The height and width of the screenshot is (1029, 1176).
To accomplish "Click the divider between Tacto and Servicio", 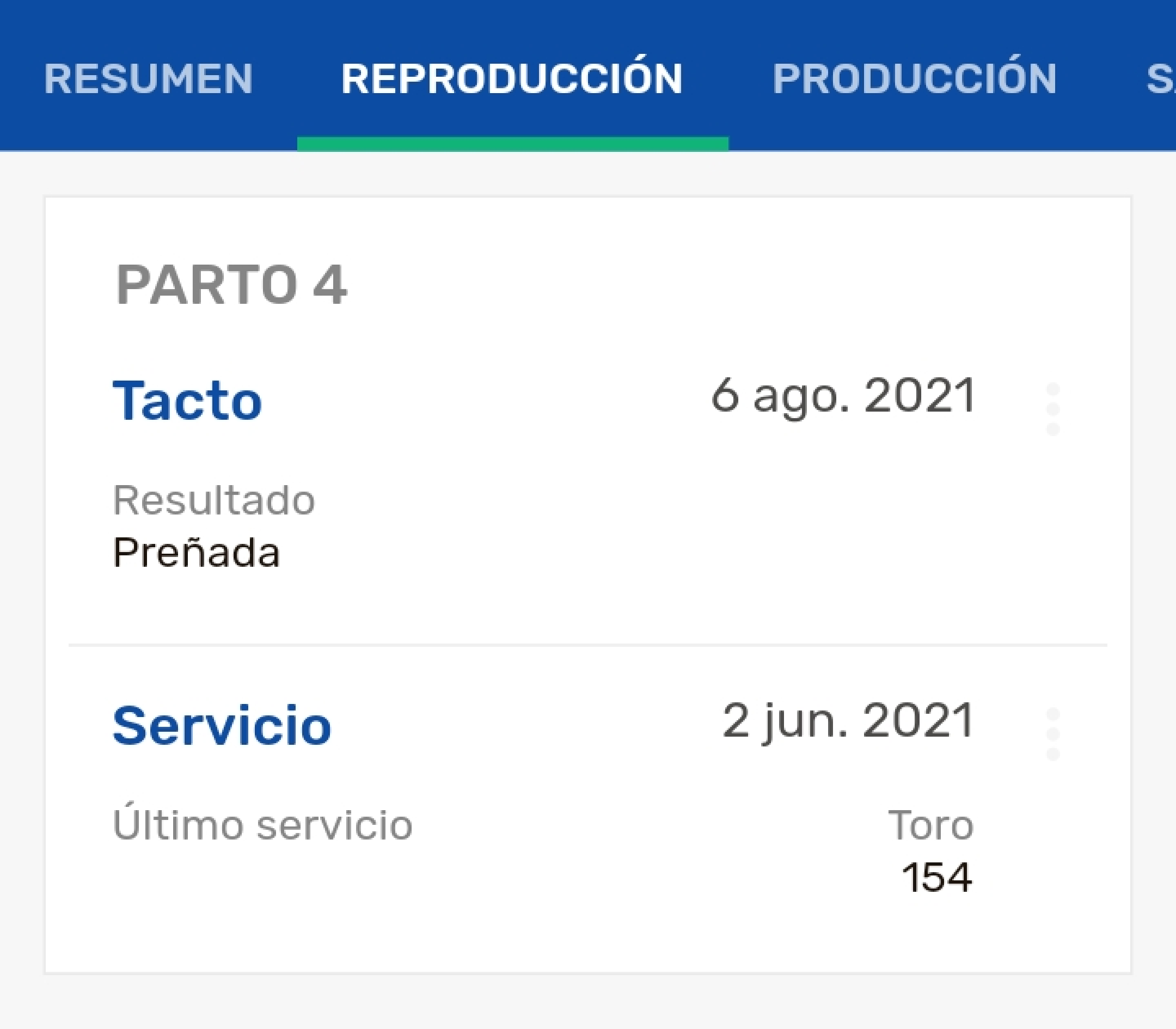I will tap(587, 645).
